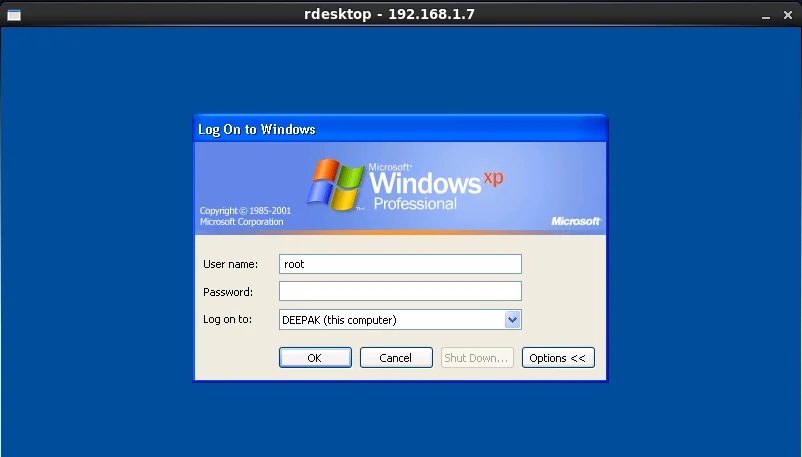Image resolution: width=802 pixels, height=457 pixels.
Task: Click the User name: label
Action: pyautogui.click(x=231, y=264)
